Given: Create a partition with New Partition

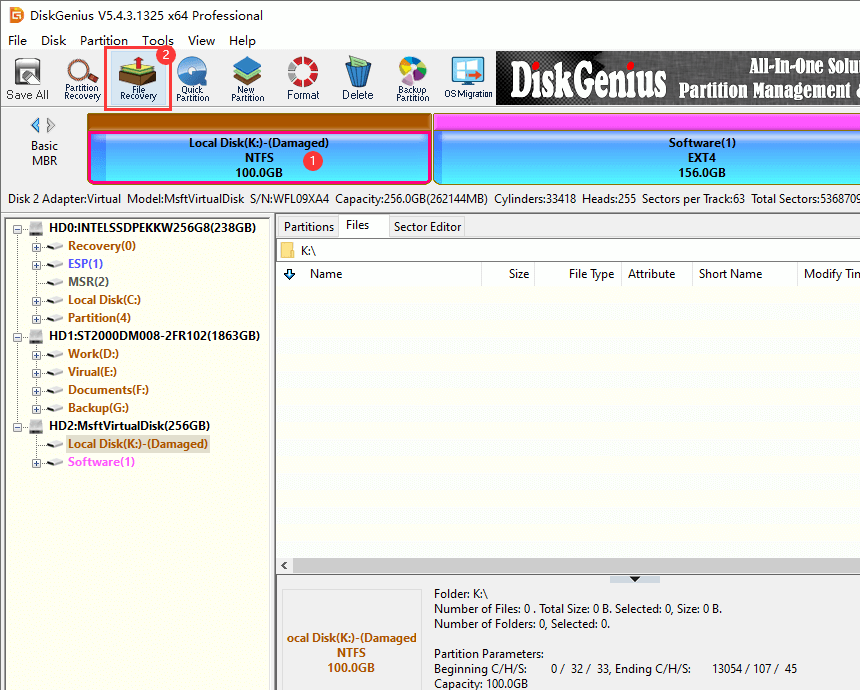Looking at the screenshot, I should tap(247, 79).
